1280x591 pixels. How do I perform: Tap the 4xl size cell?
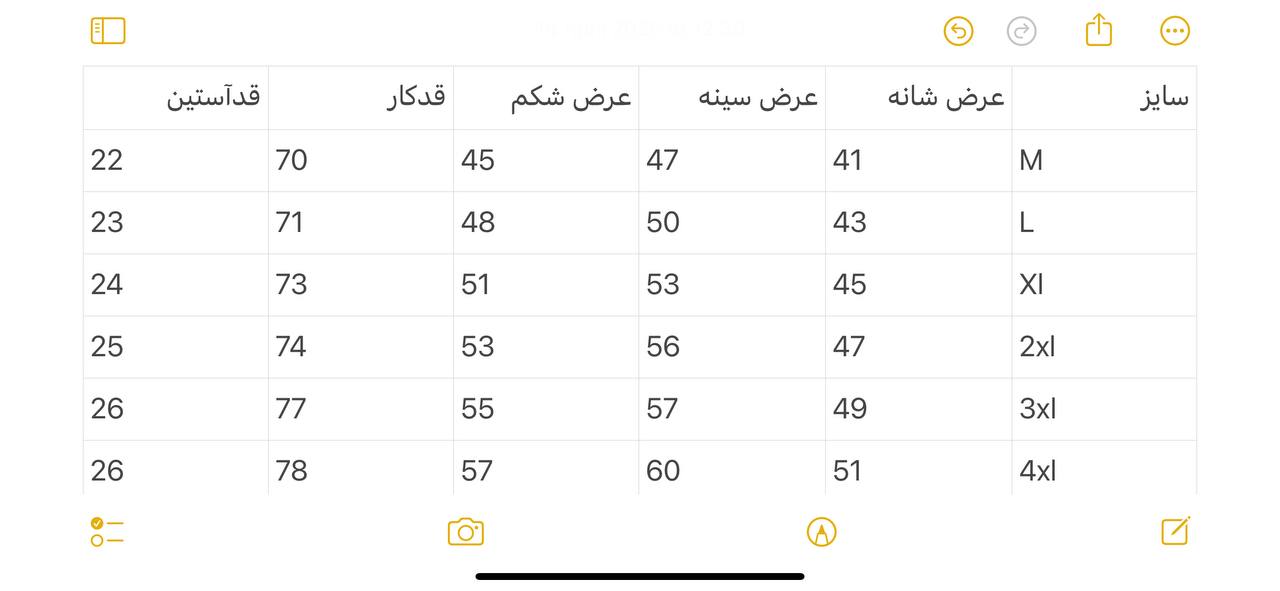click(x=1104, y=468)
